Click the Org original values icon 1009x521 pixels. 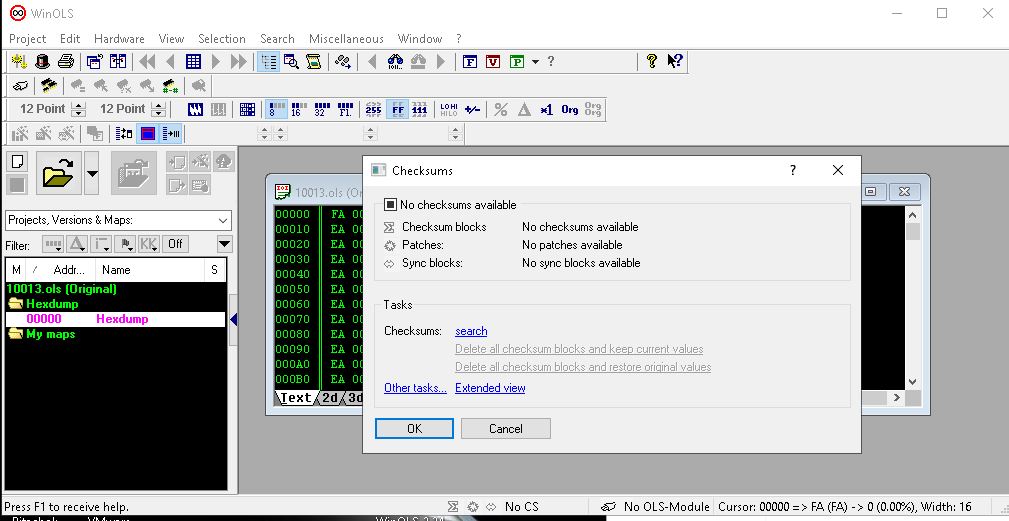click(x=569, y=109)
